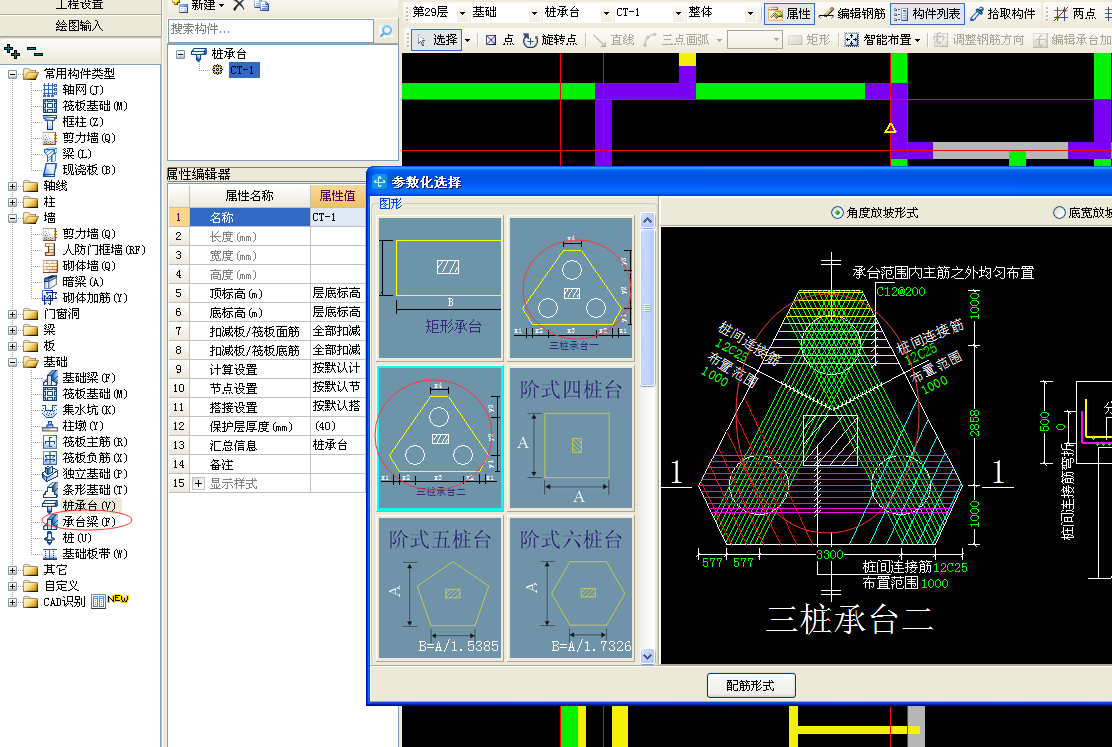
Task: Collapse the 墙 folder
Action: click(12, 218)
